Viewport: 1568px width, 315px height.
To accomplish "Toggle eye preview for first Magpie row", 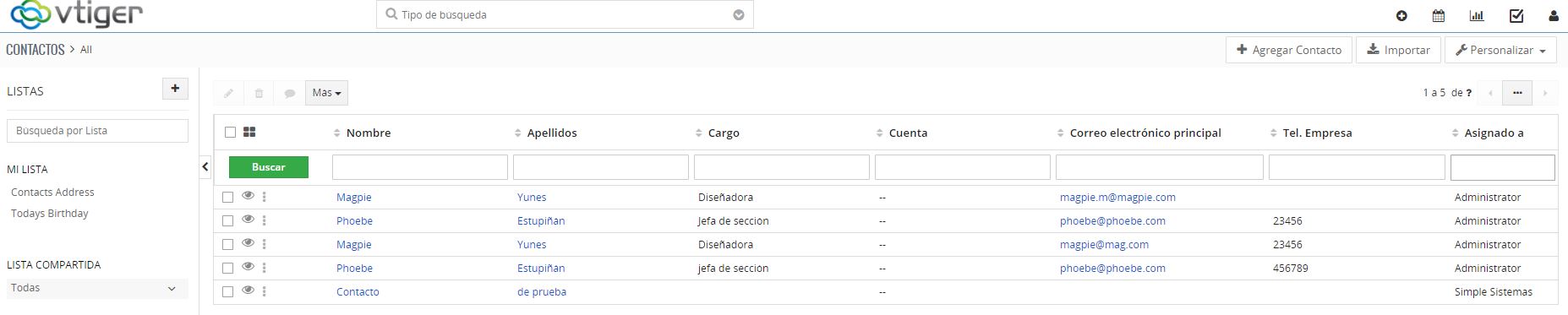I will (x=248, y=196).
